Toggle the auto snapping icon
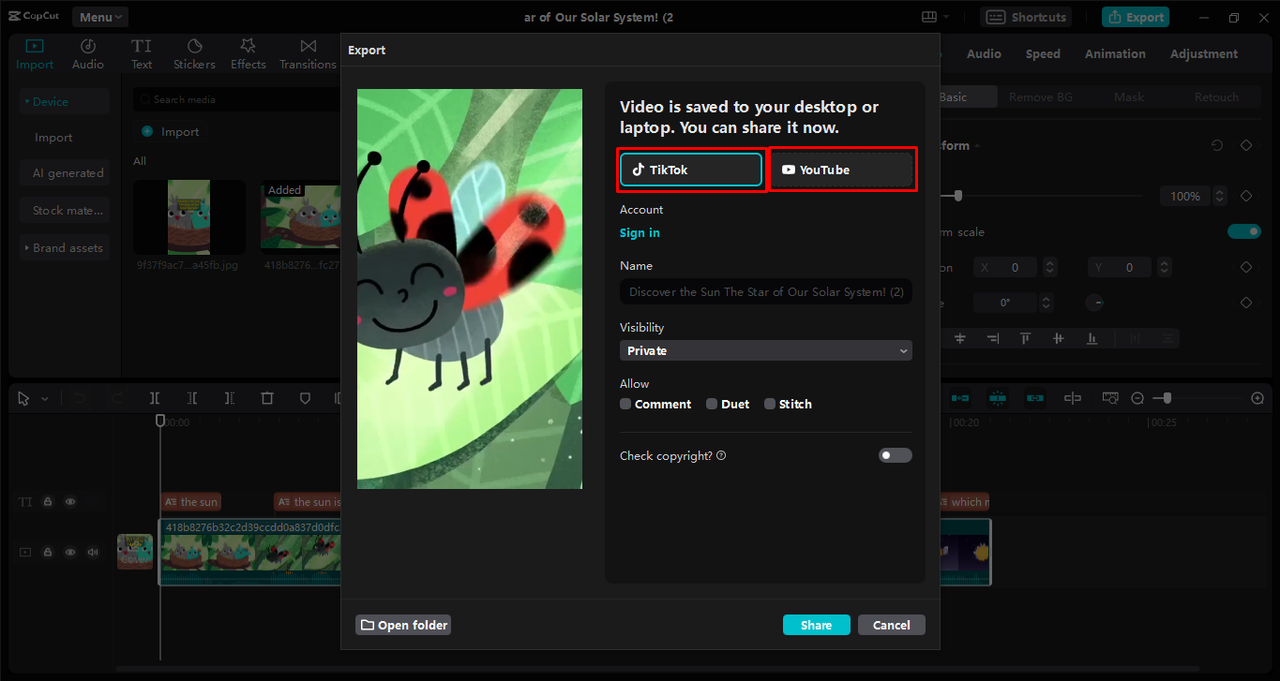The height and width of the screenshot is (681, 1280). (x=997, y=398)
